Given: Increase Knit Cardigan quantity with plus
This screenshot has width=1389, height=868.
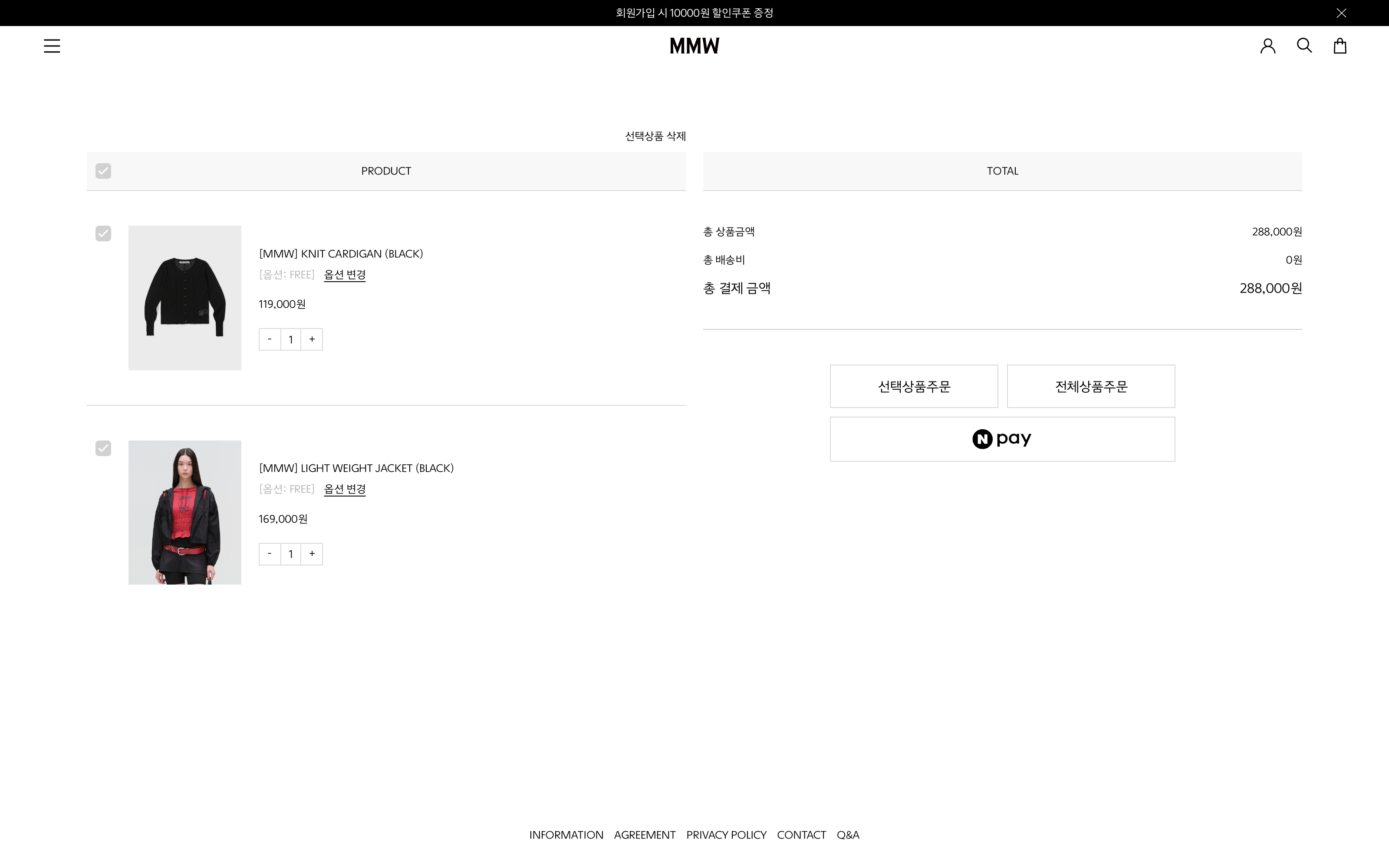Looking at the screenshot, I should point(312,339).
